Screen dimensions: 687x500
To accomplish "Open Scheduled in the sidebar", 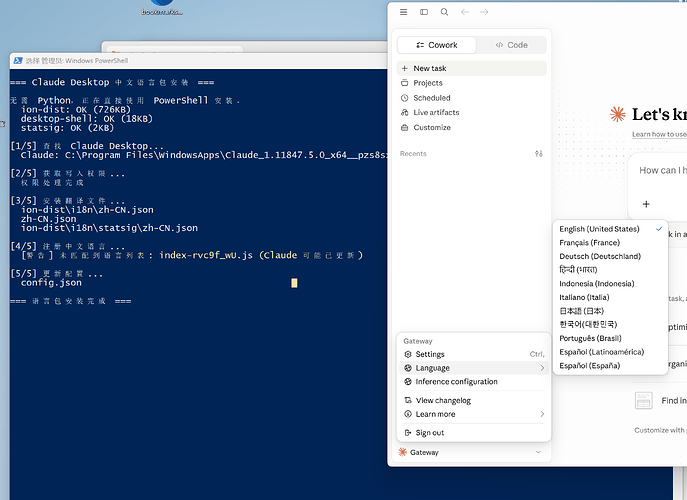I will (472, 98).
